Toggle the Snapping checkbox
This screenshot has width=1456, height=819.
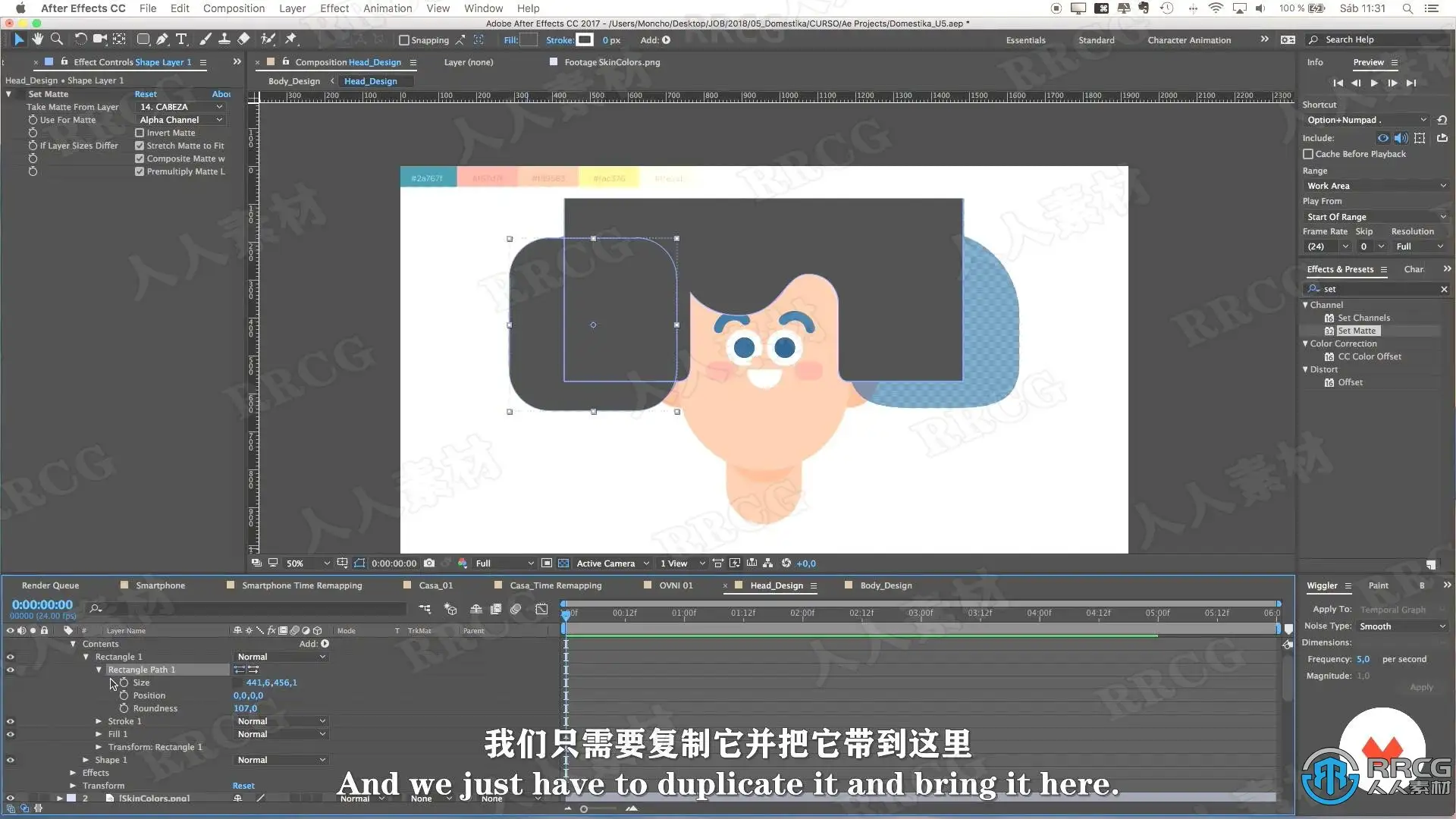pos(404,40)
